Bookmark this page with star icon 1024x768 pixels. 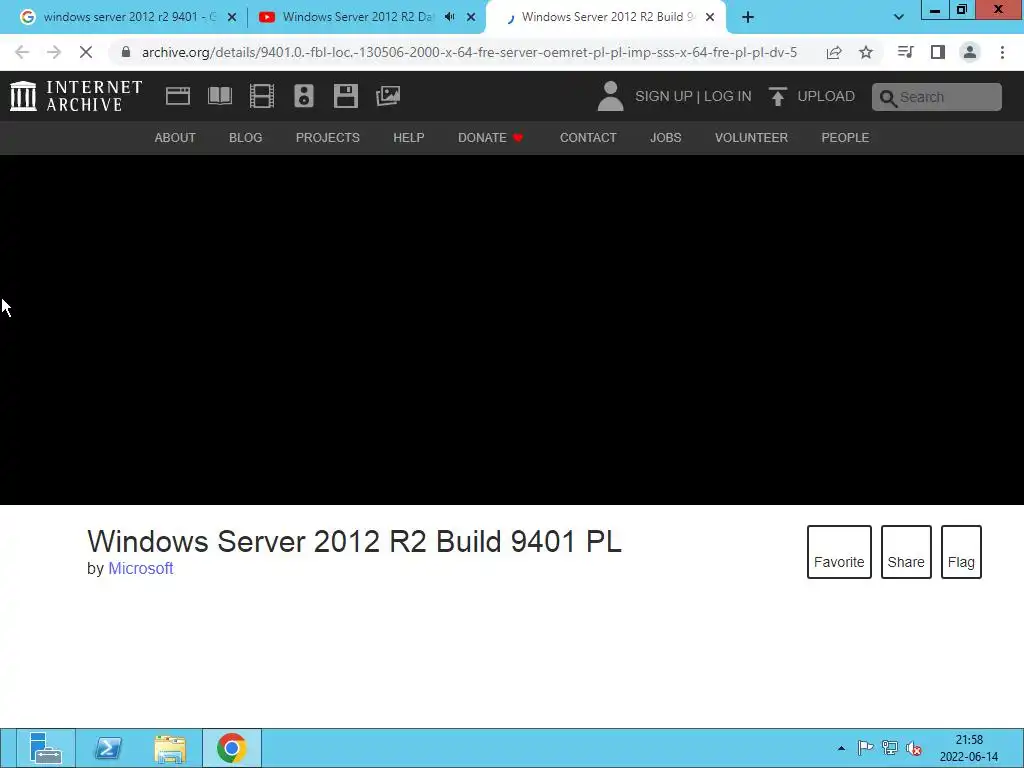tap(866, 52)
